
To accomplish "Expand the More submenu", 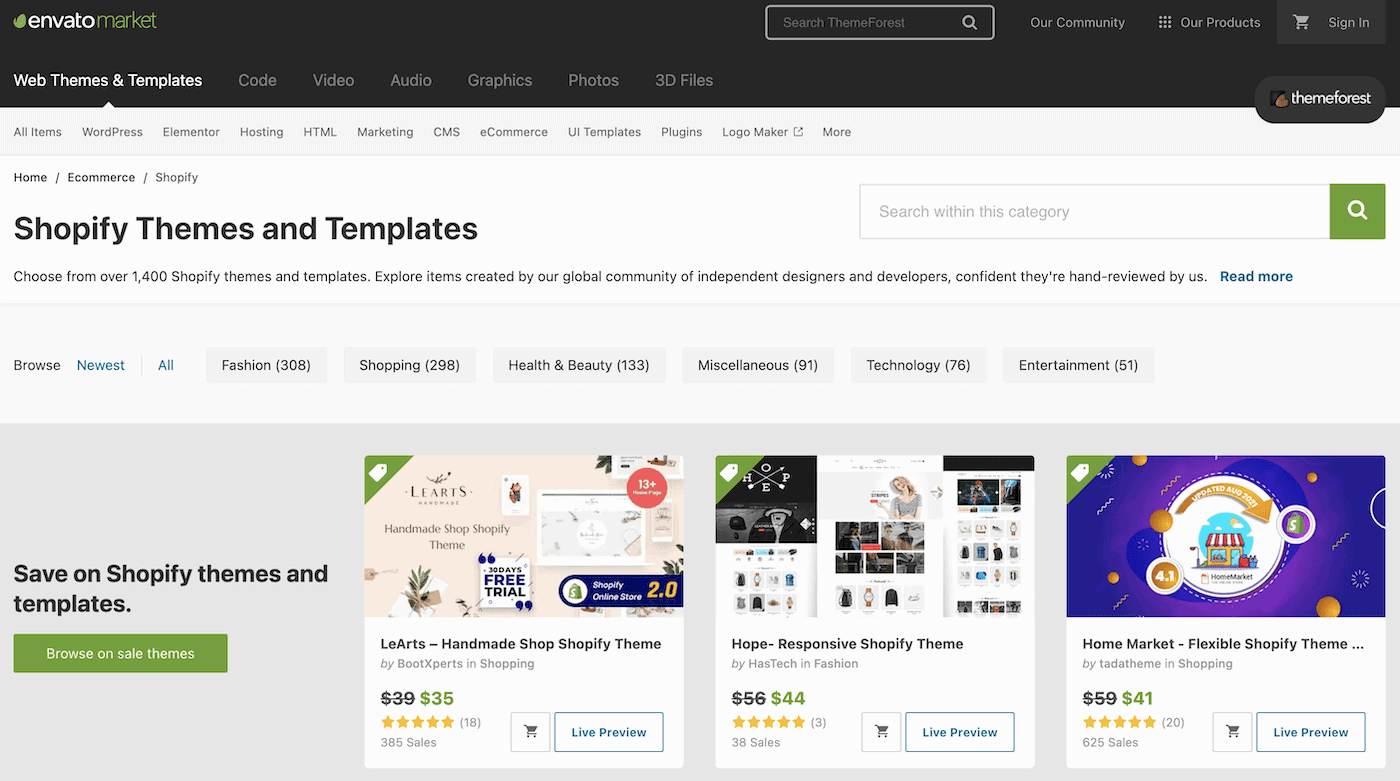I will point(837,132).
